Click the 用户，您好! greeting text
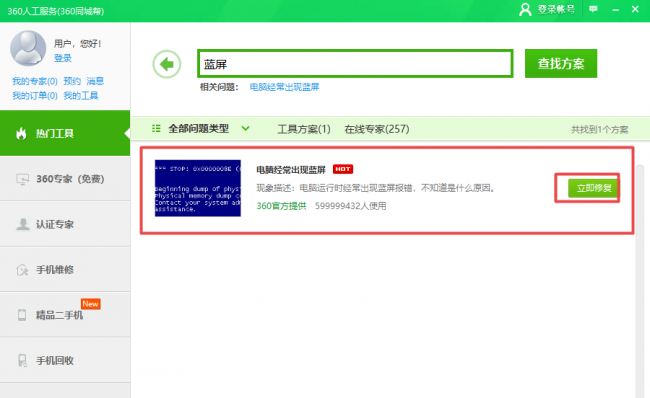The image size is (650, 398). (x=78, y=44)
